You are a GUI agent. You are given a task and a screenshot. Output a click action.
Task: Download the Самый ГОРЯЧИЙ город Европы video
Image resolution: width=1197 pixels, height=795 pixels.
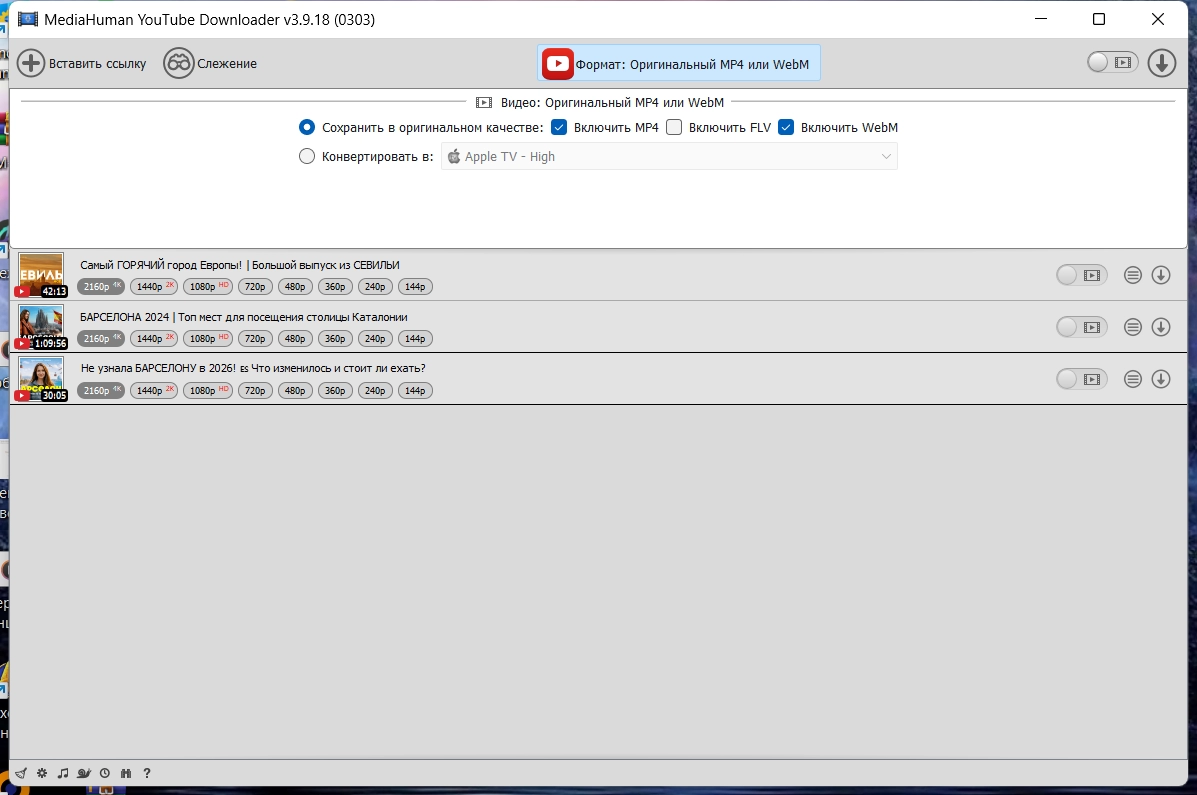tap(1161, 275)
